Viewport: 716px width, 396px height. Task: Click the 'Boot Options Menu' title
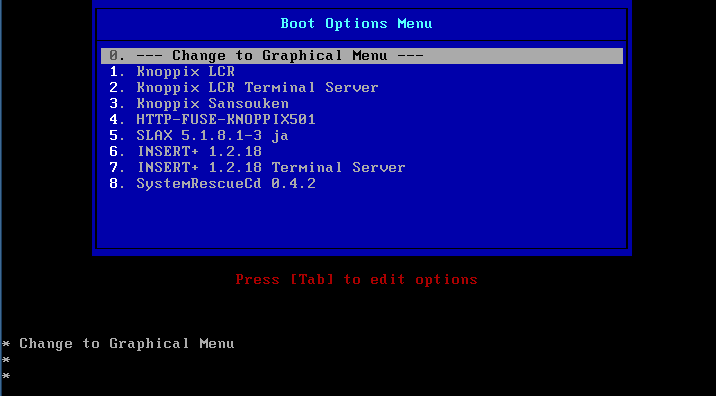(356, 24)
